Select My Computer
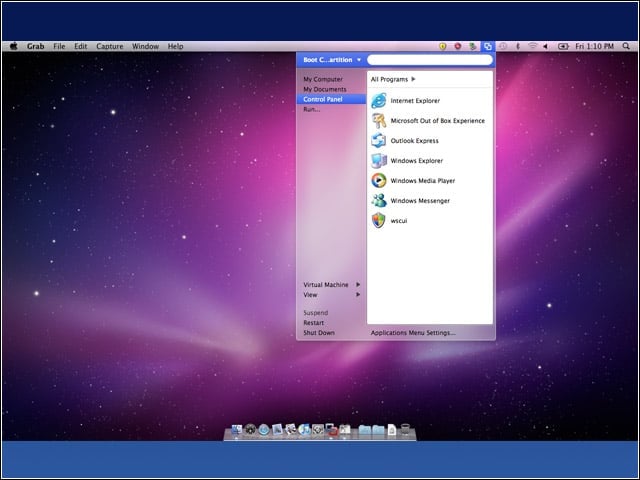640x480 pixels. coord(323,79)
